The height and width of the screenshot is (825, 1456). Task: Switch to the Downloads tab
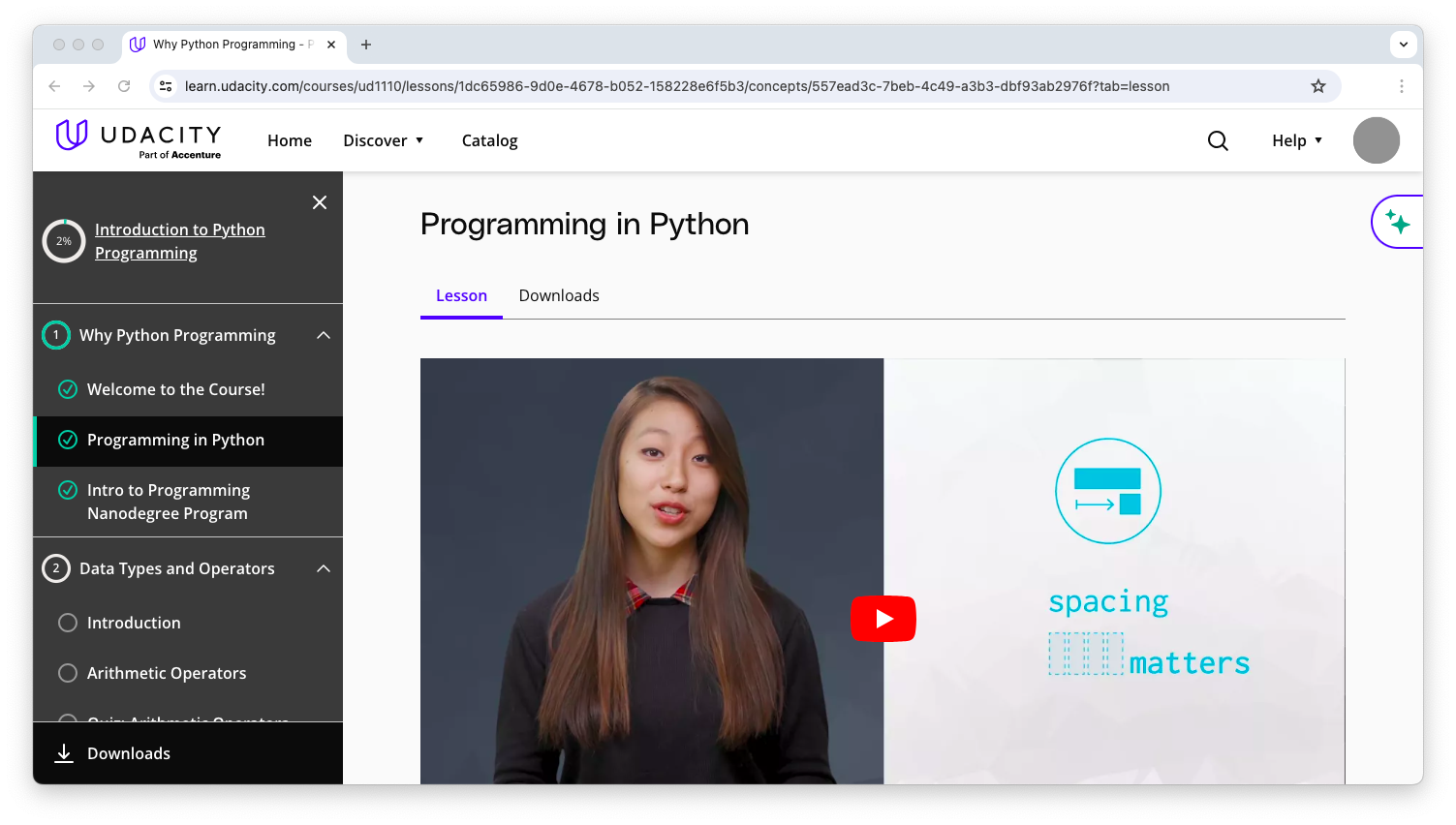click(559, 295)
